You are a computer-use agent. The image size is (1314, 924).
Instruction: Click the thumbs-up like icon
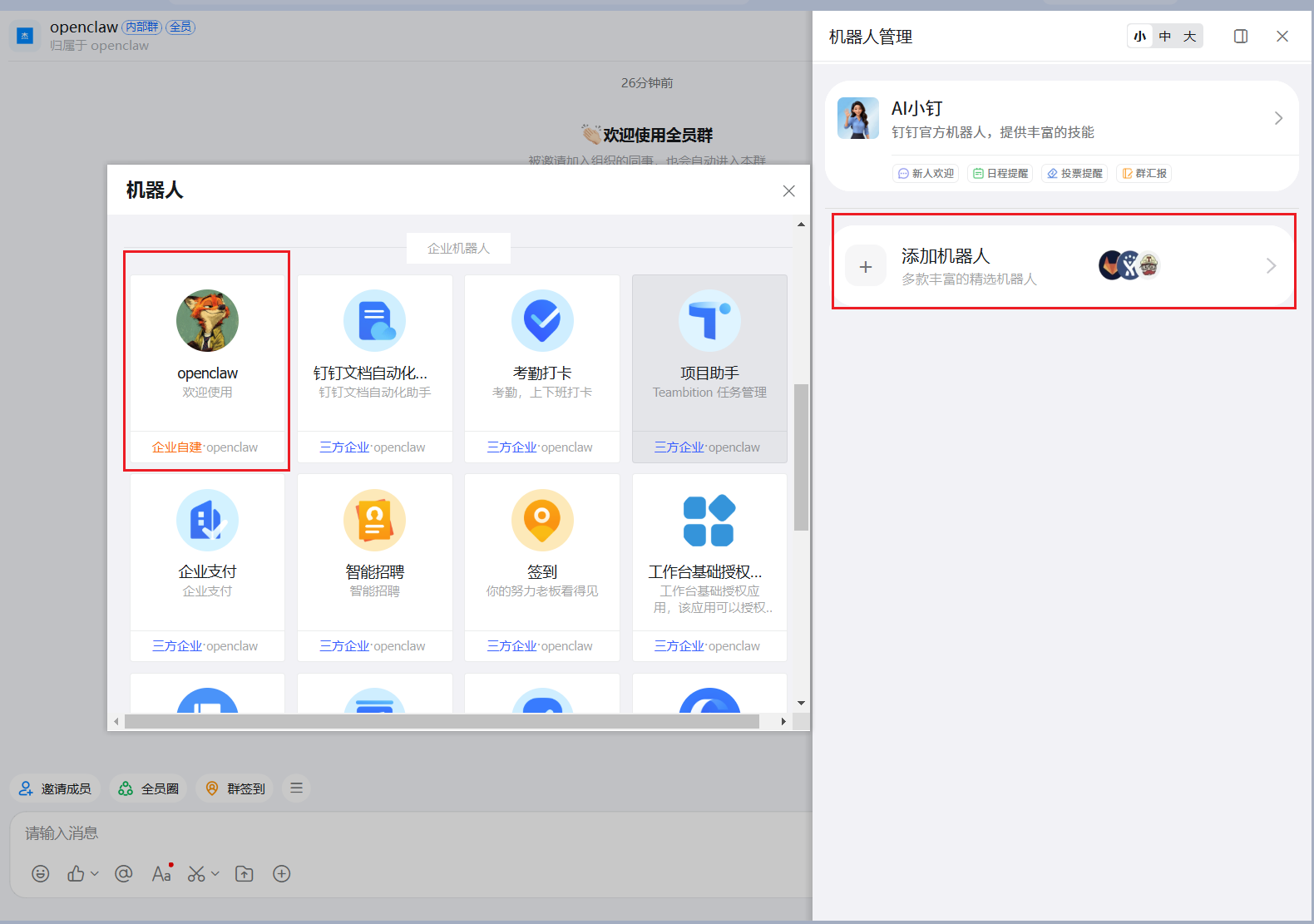(76, 873)
